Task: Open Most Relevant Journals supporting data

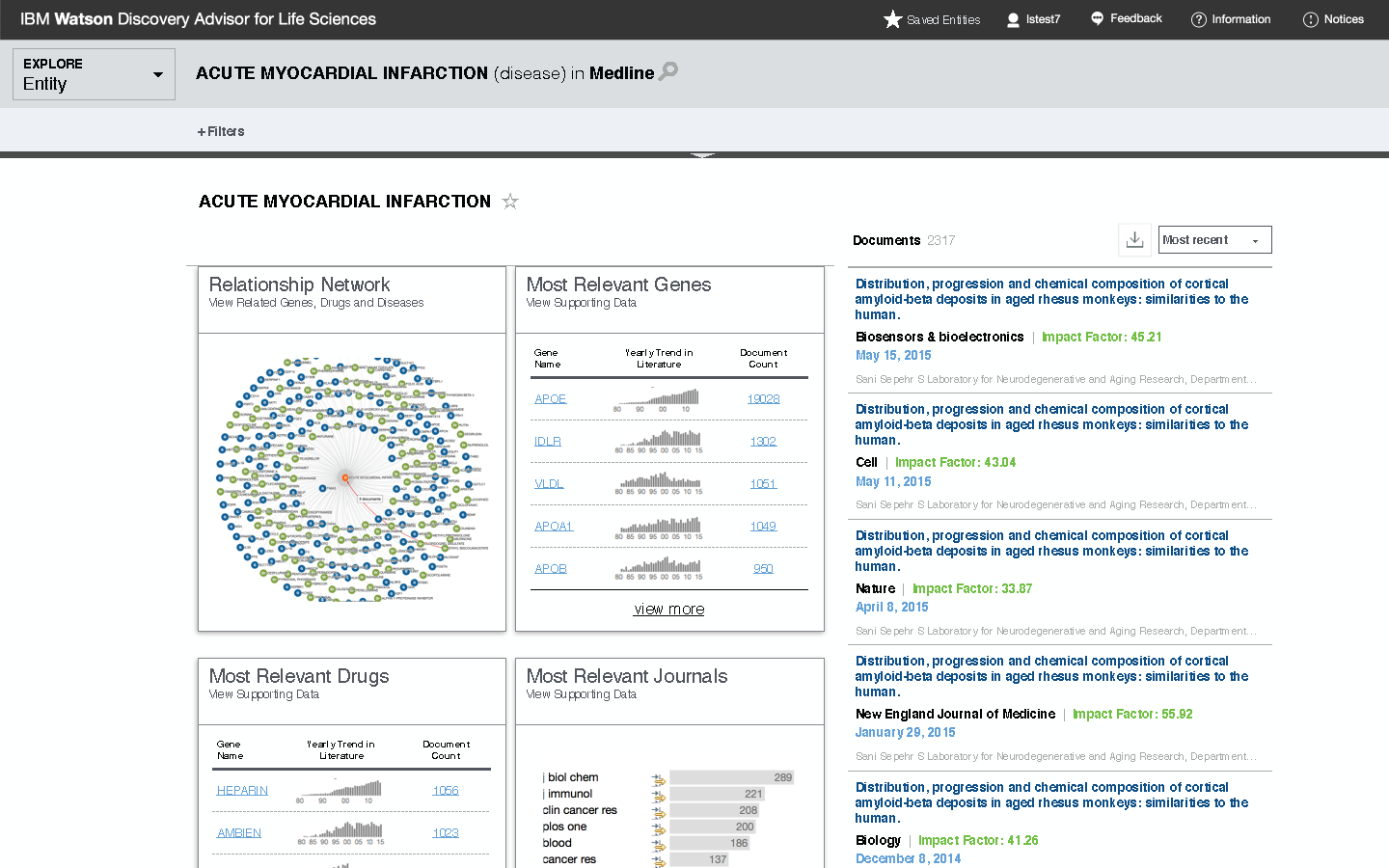Action: tap(581, 694)
